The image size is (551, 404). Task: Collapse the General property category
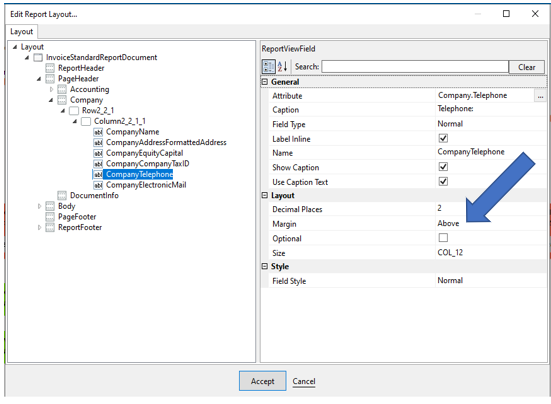point(265,82)
